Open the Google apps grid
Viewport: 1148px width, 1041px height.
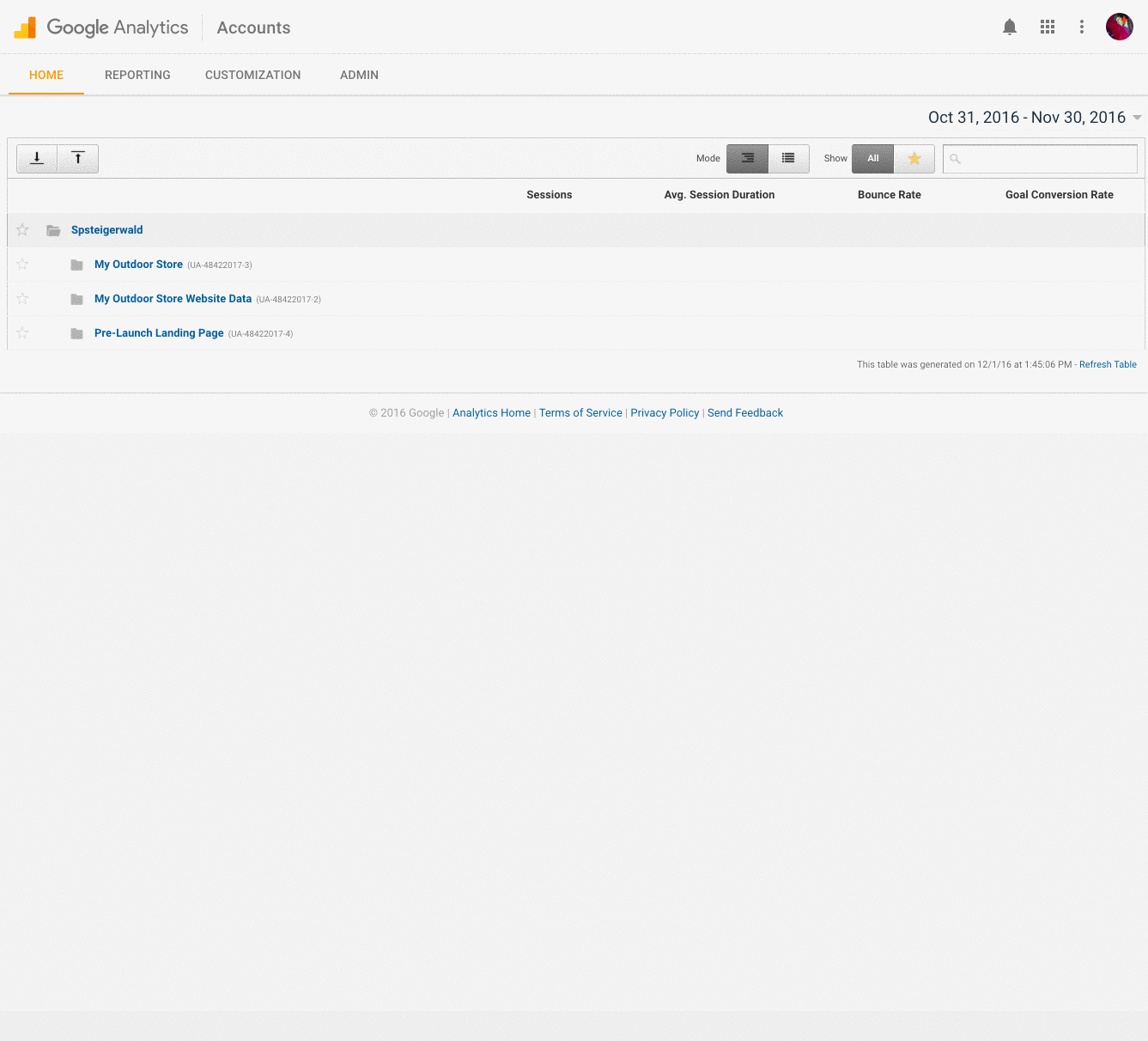(x=1048, y=27)
